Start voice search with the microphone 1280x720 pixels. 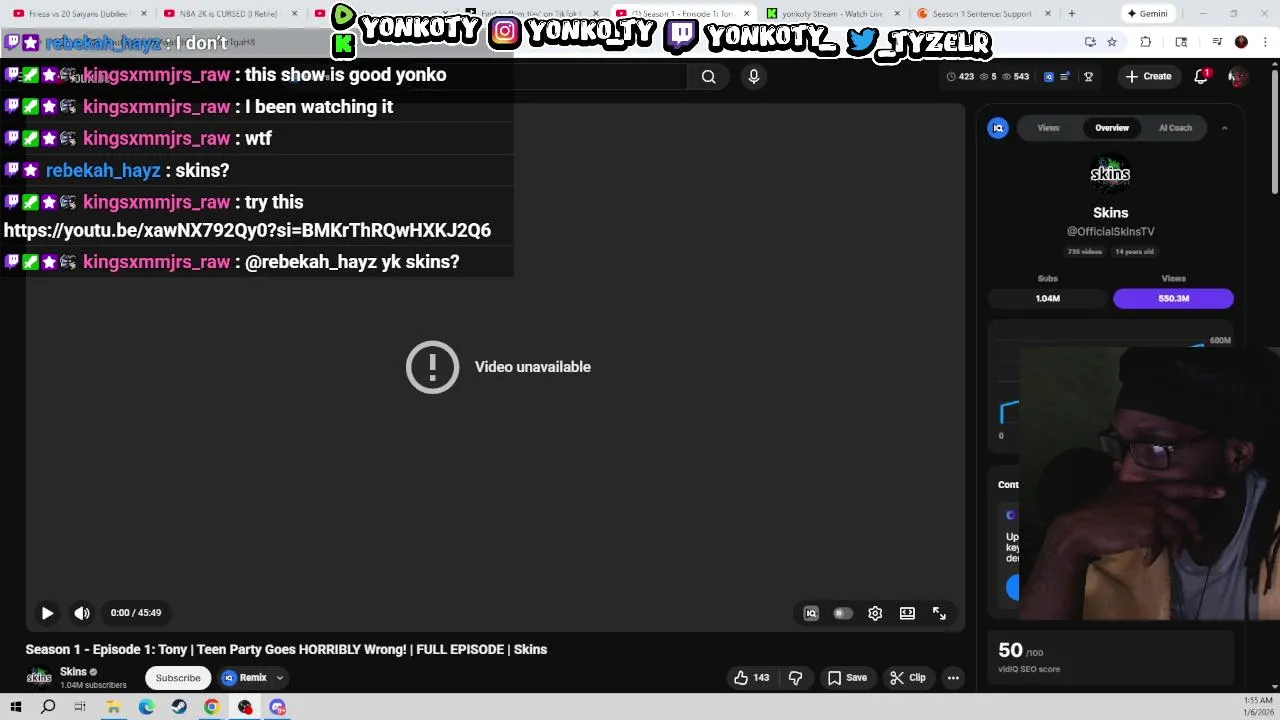754,76
